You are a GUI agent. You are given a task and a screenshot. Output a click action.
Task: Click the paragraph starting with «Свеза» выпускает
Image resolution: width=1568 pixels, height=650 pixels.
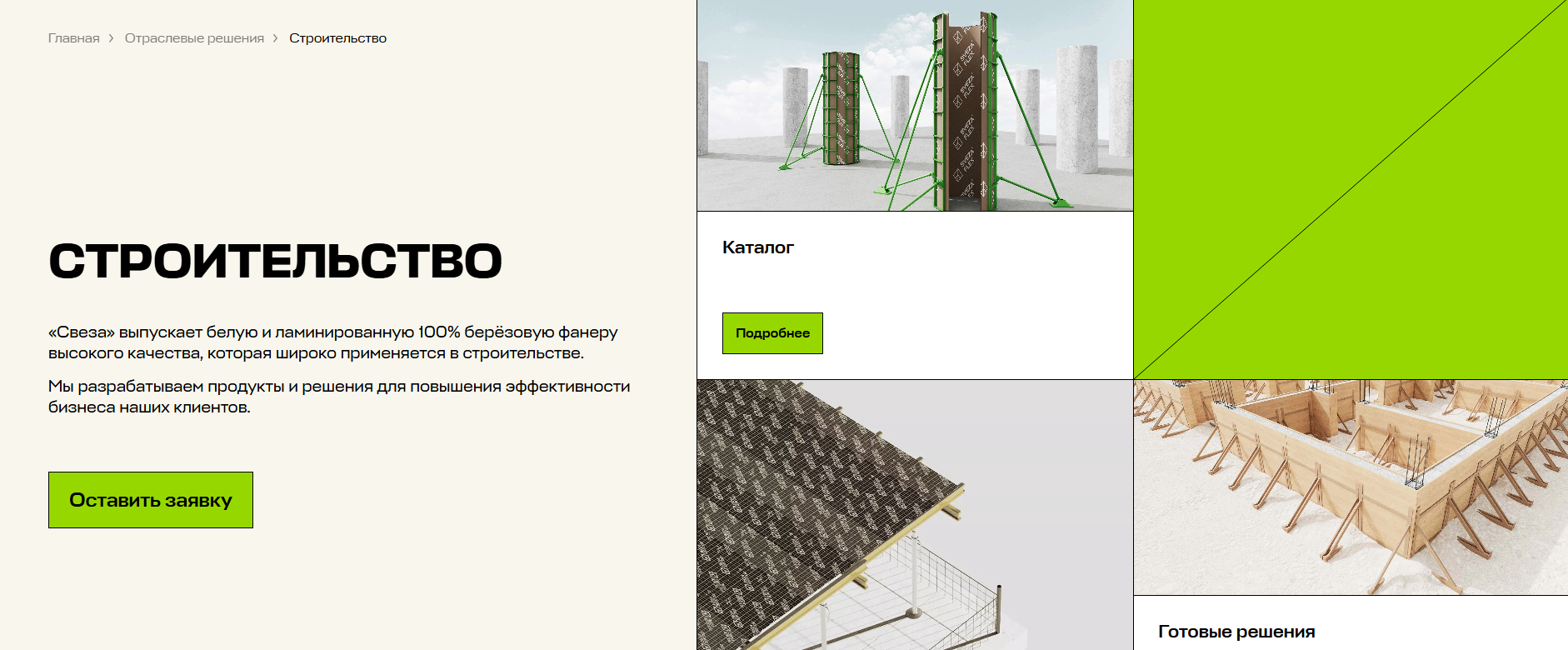pos(333,342)
